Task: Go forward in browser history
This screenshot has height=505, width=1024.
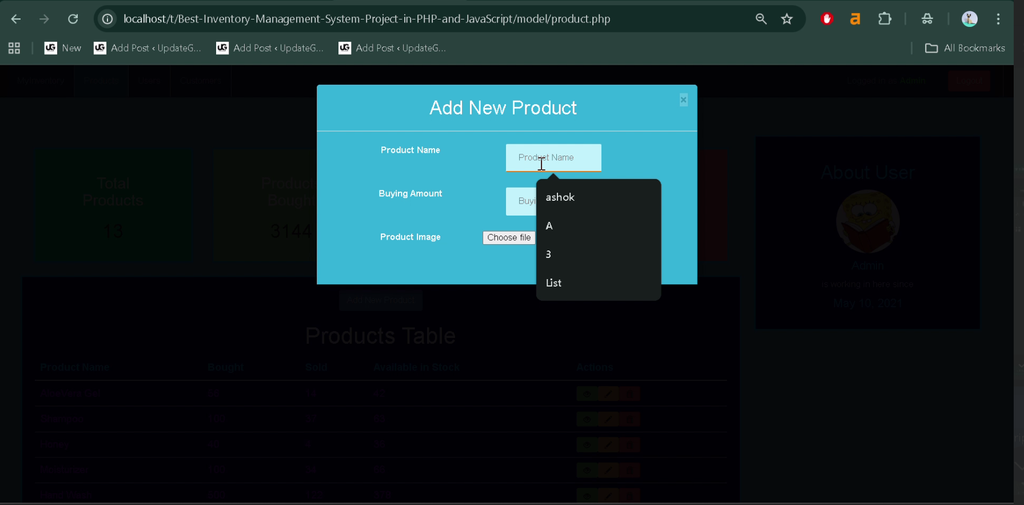Action: [x=44, y=19]
